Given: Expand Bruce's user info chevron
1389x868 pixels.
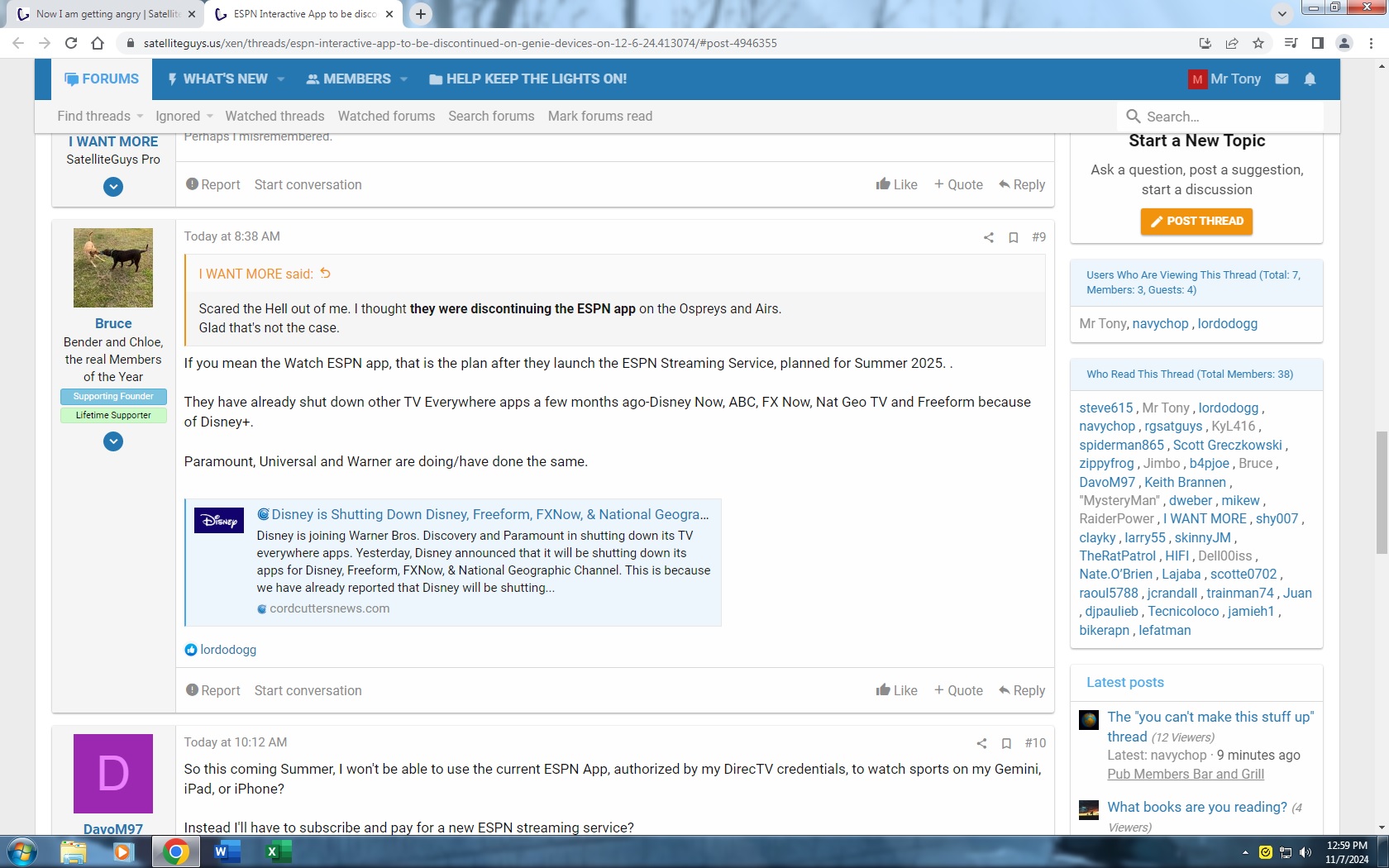Looking at the screenshot, I should point(113,441).
